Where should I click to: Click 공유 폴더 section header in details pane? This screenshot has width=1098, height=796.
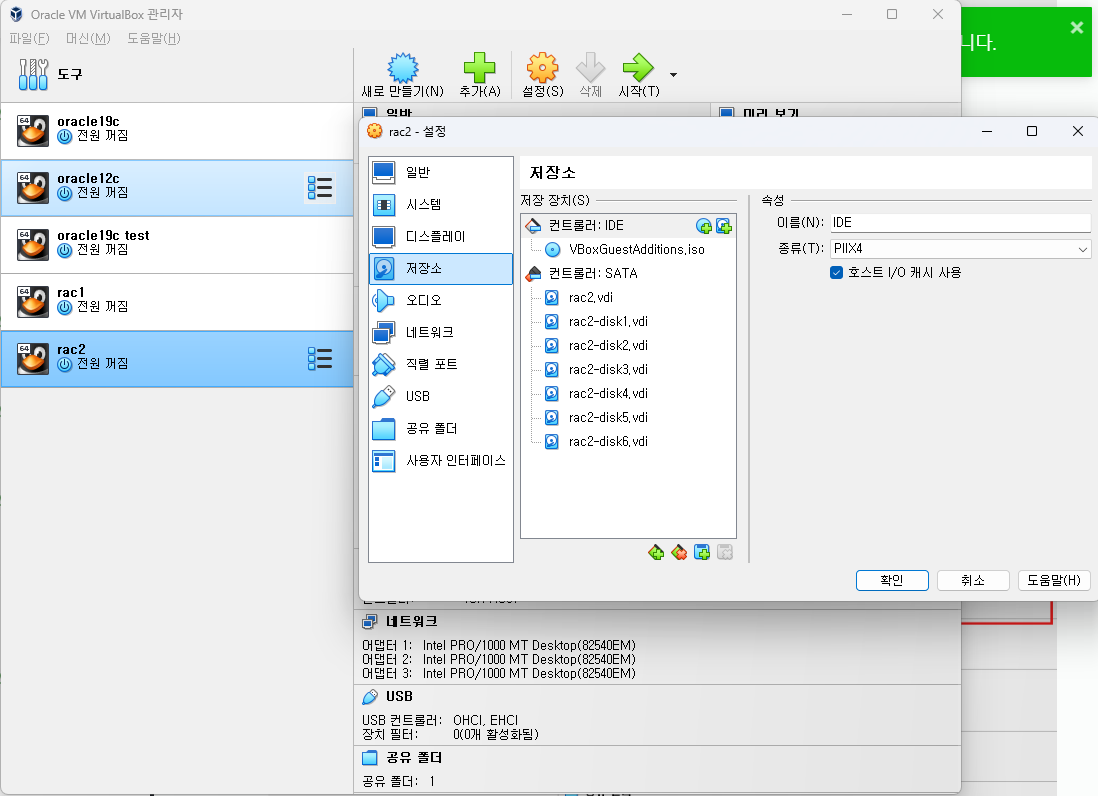point(414,757)
